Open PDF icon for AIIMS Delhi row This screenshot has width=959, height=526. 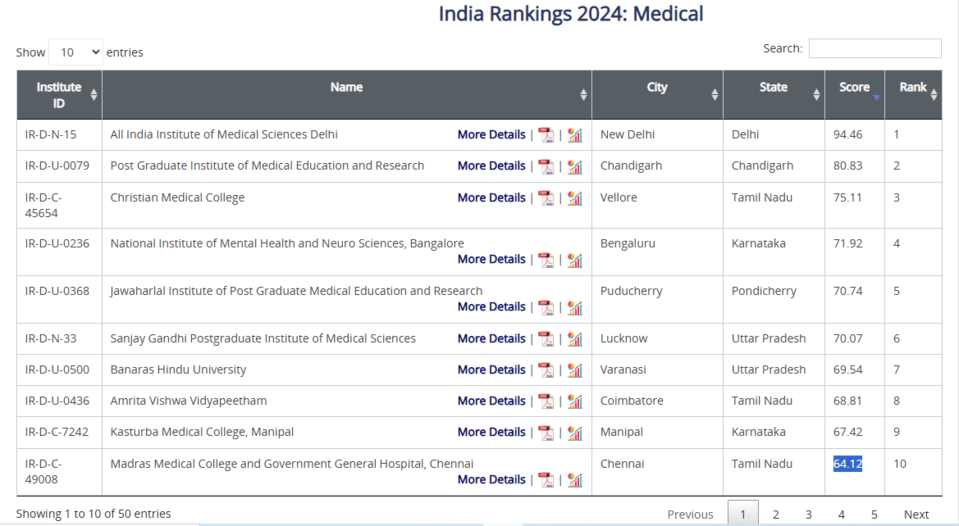pos(546,135)
